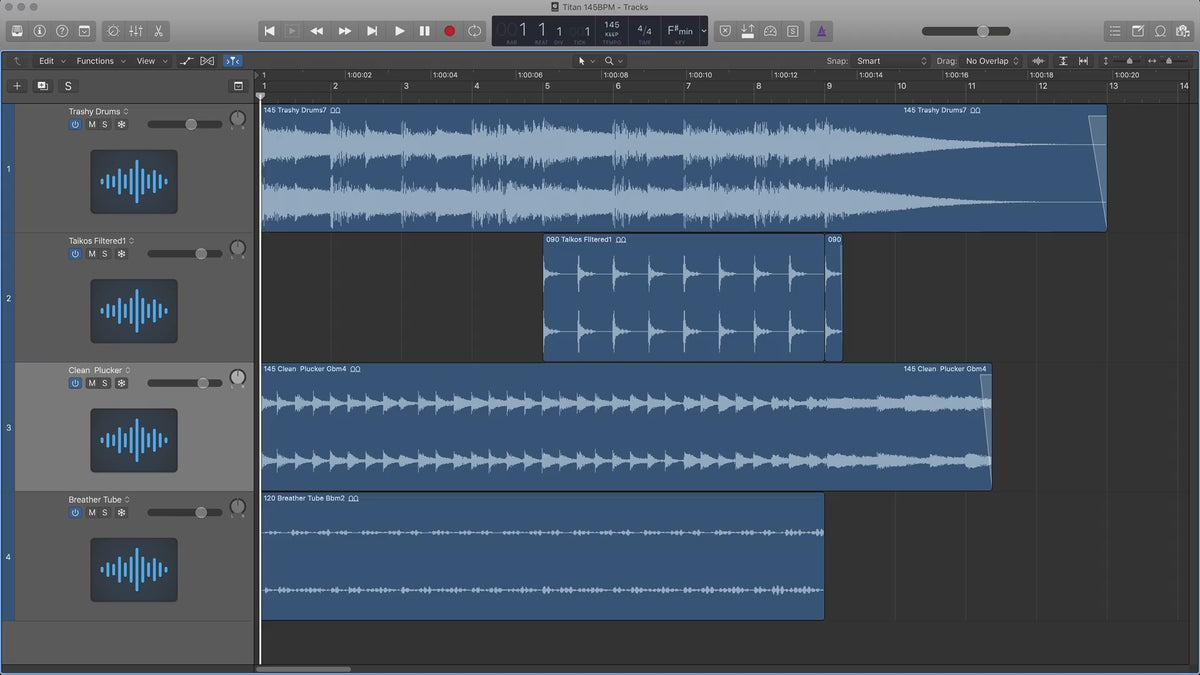Expand the display mode arrow beside key signature

click(x=704, y=31)
